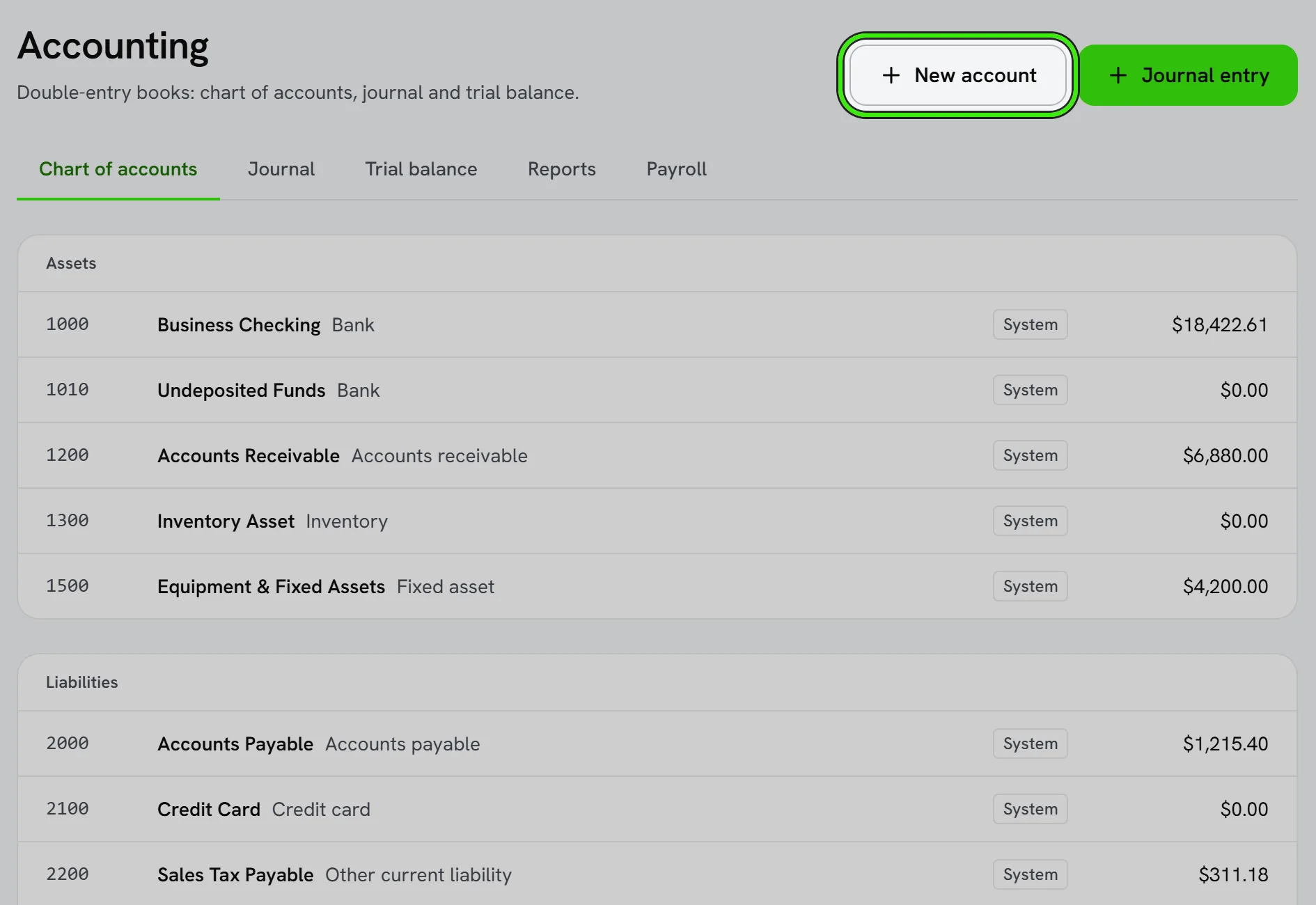Open the Business Checking account row
Viewport: 1316px width, 905px height.
pyautogui.click(x=657, y=324)
